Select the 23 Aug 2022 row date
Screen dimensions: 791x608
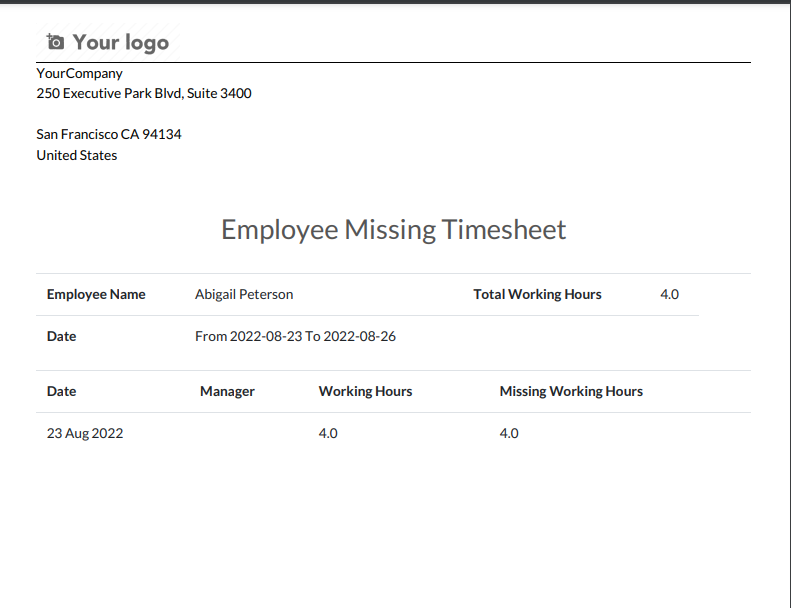point(85,433)
